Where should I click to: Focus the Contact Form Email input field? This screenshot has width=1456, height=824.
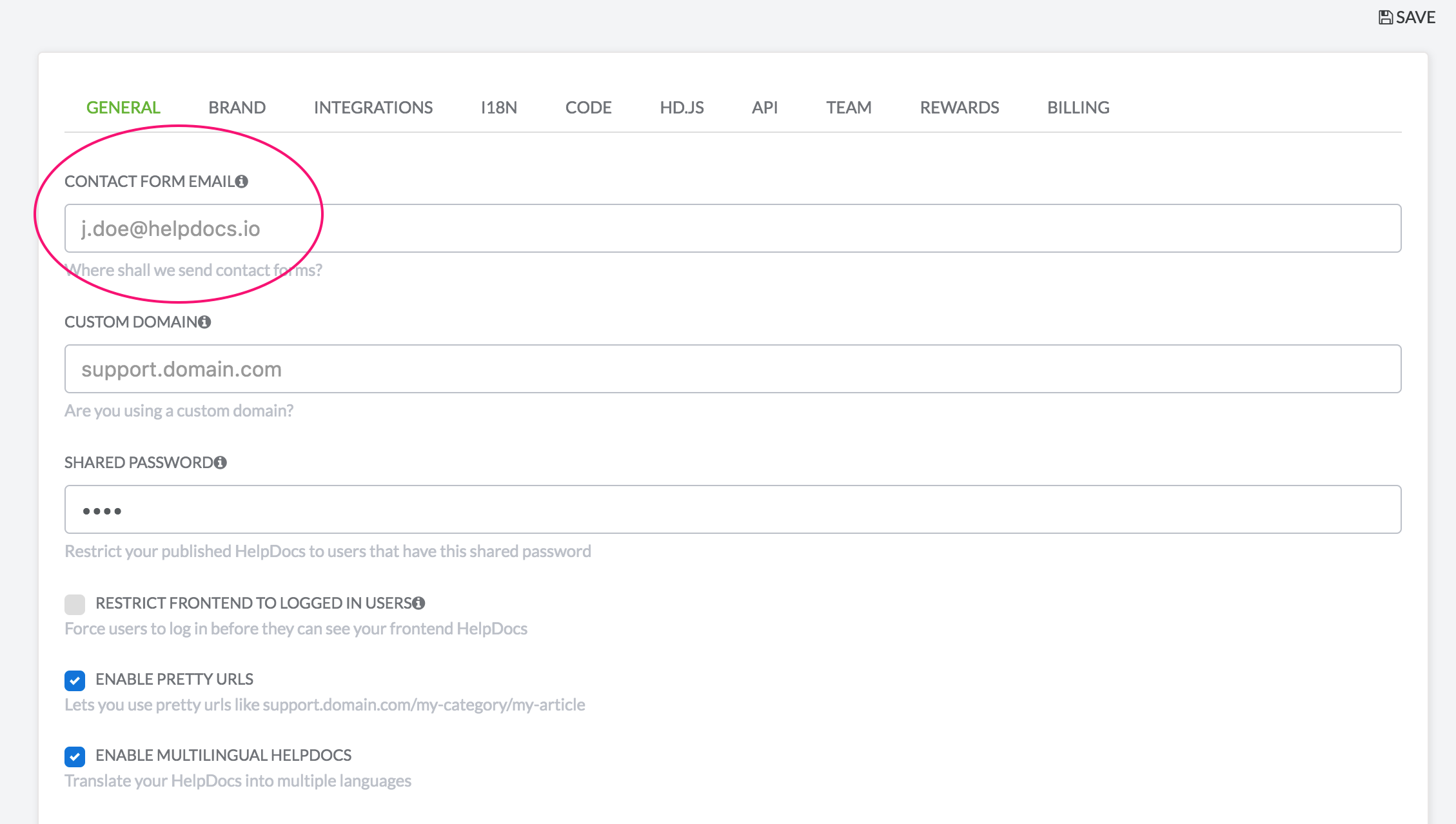click(x=733, y=228)
